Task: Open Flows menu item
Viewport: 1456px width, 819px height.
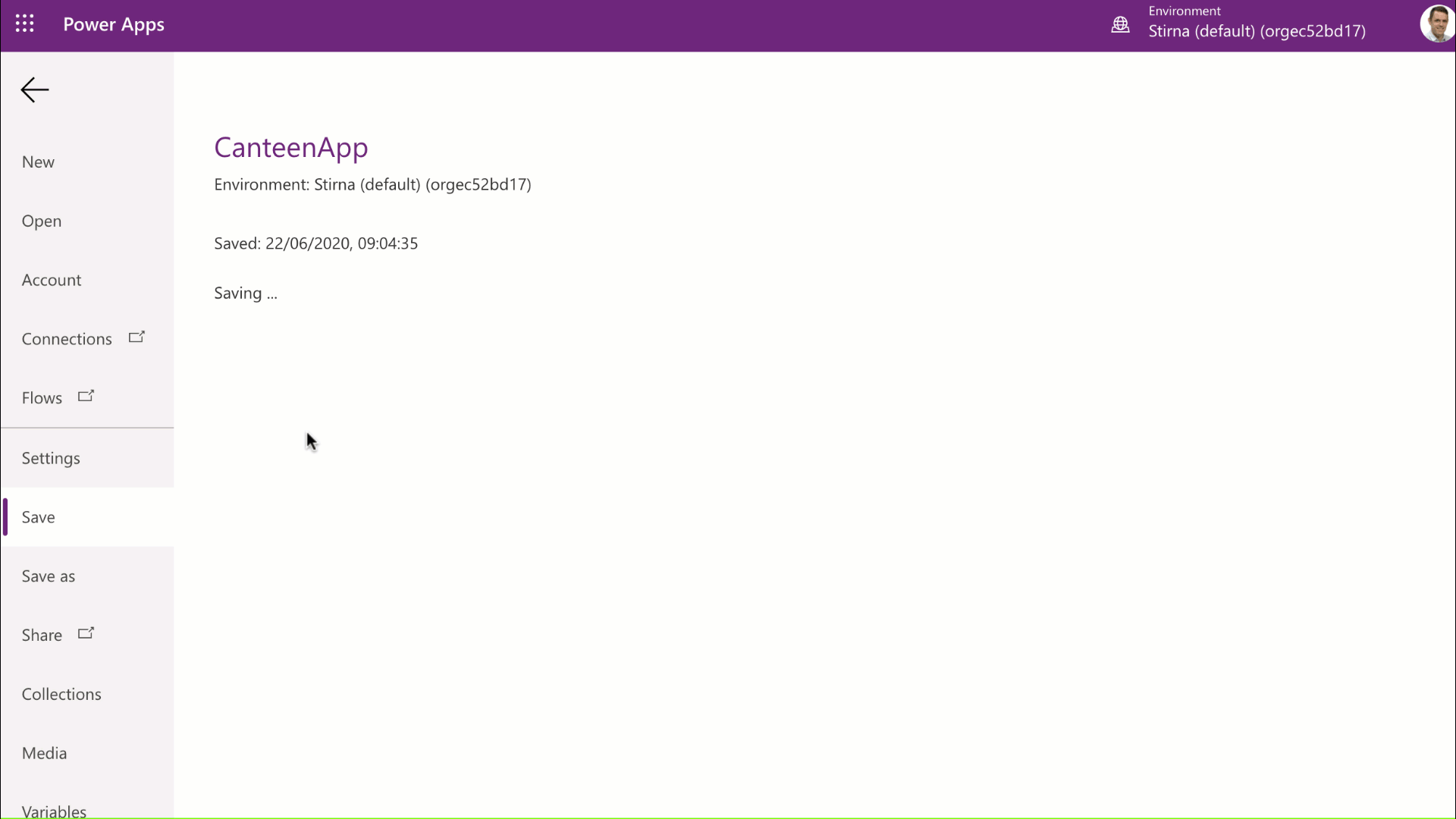Action: coord(87,398)
